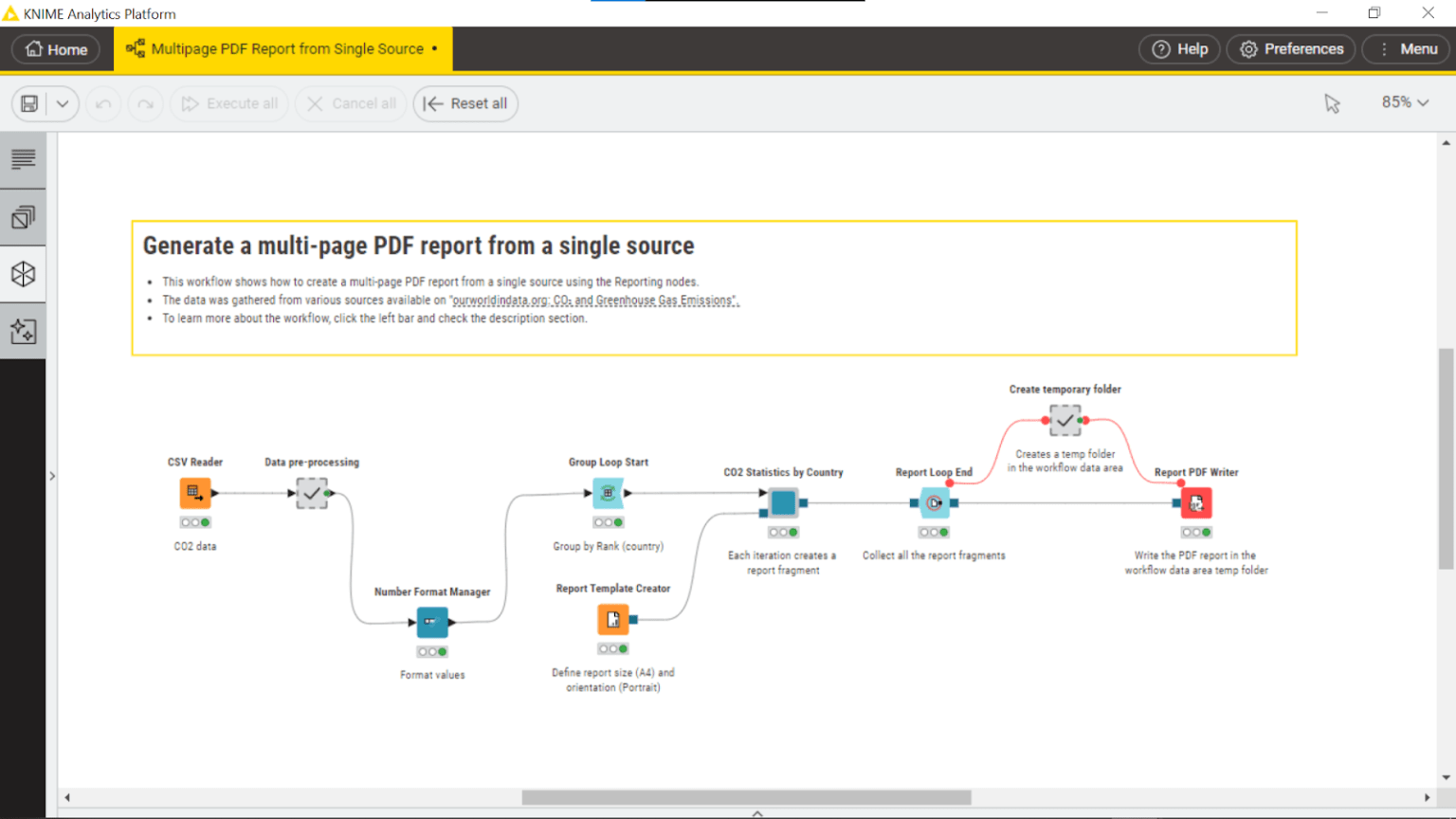Image resolution: width=1456 pixels, height=819 pixels.
Task: Select the Create temporary folder metanode
Action: [x=1065, y=420]
